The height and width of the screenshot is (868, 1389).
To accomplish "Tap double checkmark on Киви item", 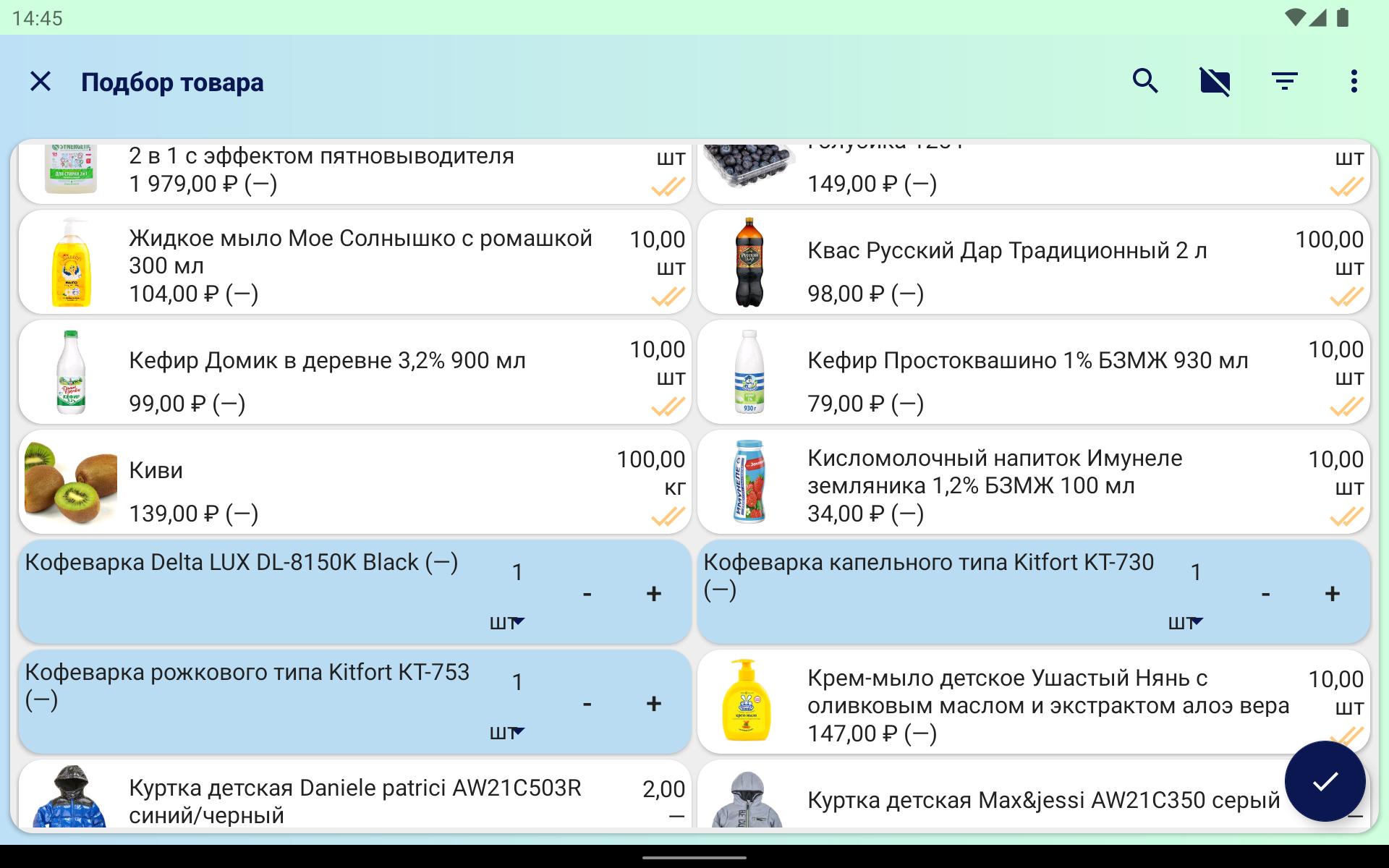I will (x=667, y=516).
